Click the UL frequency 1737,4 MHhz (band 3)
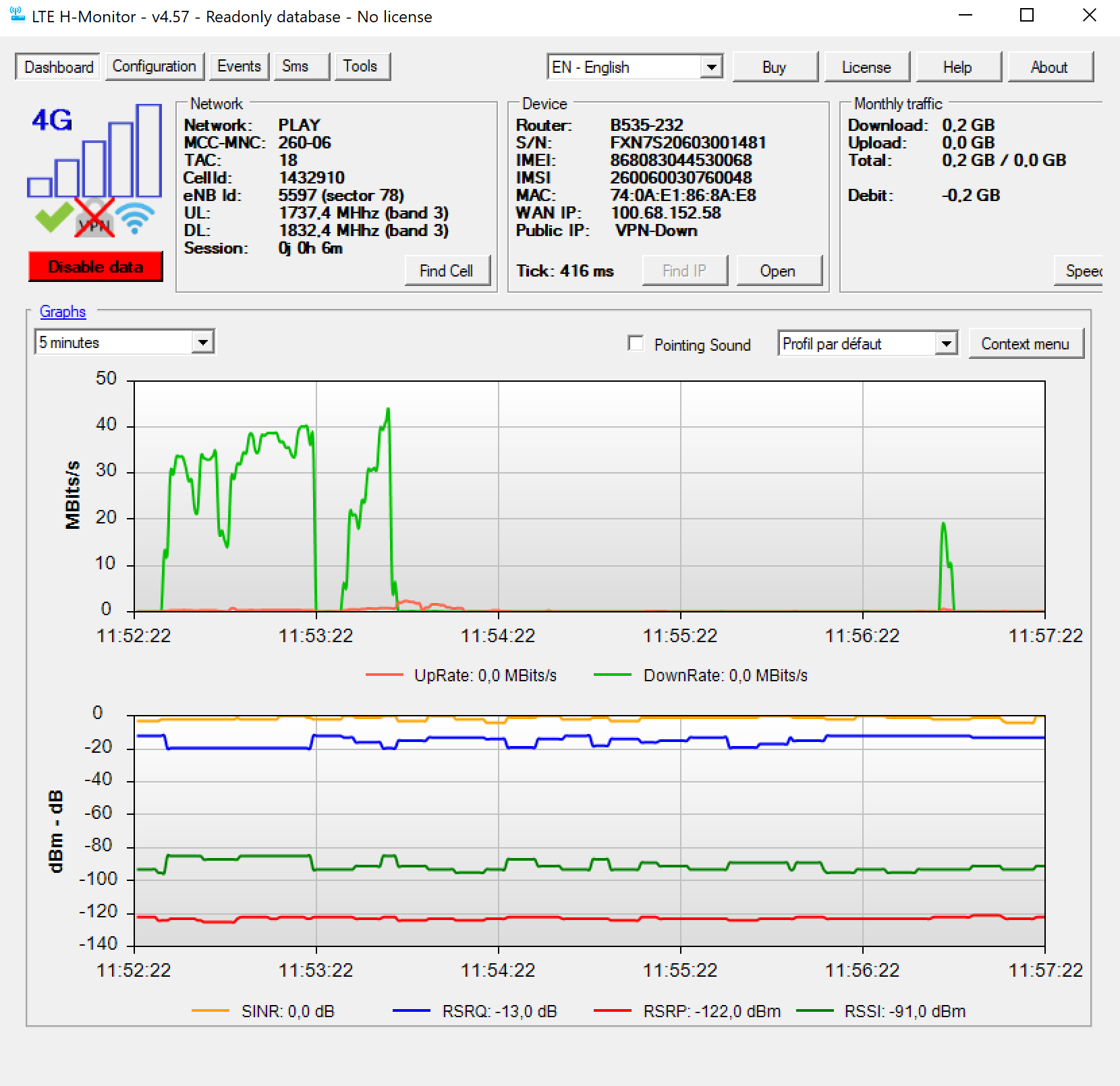 (364, 213)
